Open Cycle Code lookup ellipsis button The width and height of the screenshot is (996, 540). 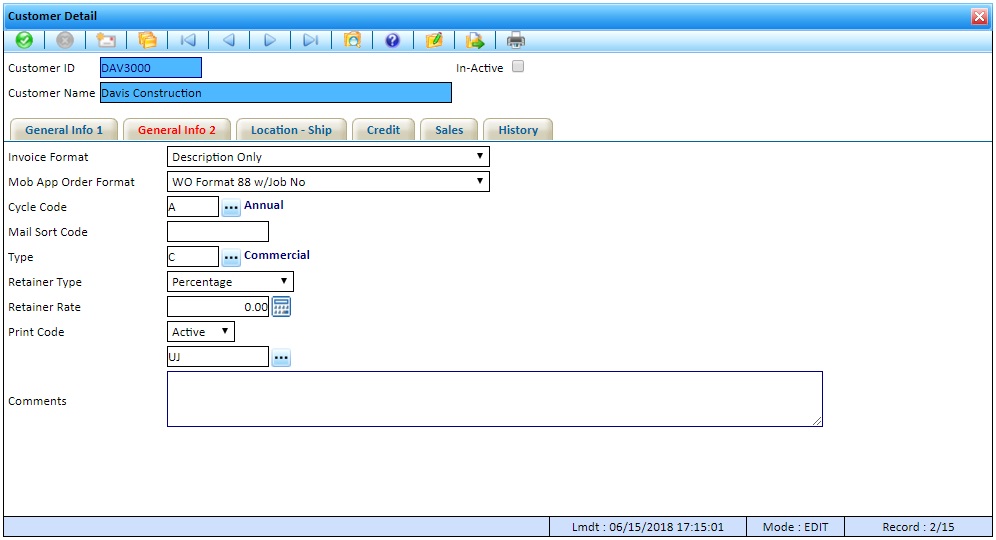point(231,207)
